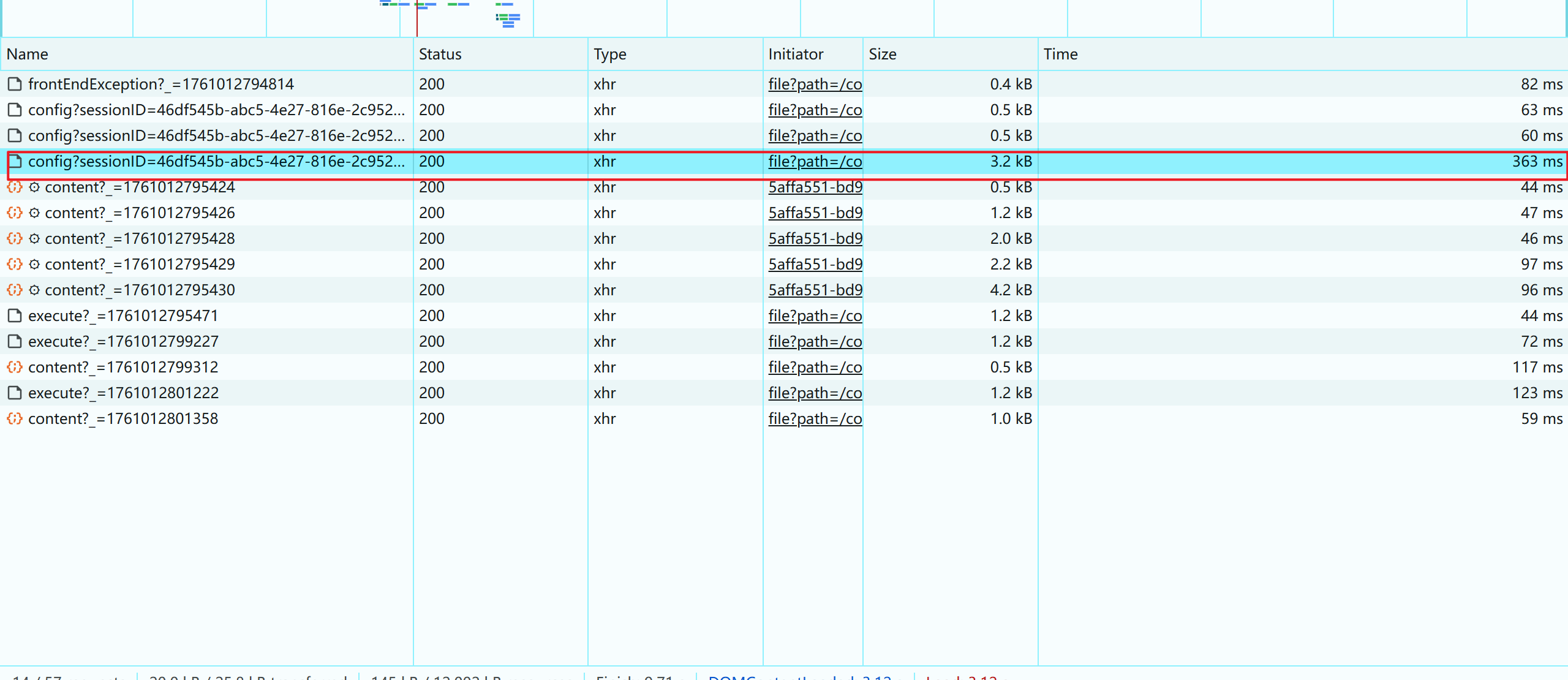Sort by Size column header
Screen dimensions: 1568x680
coord(882,55)
